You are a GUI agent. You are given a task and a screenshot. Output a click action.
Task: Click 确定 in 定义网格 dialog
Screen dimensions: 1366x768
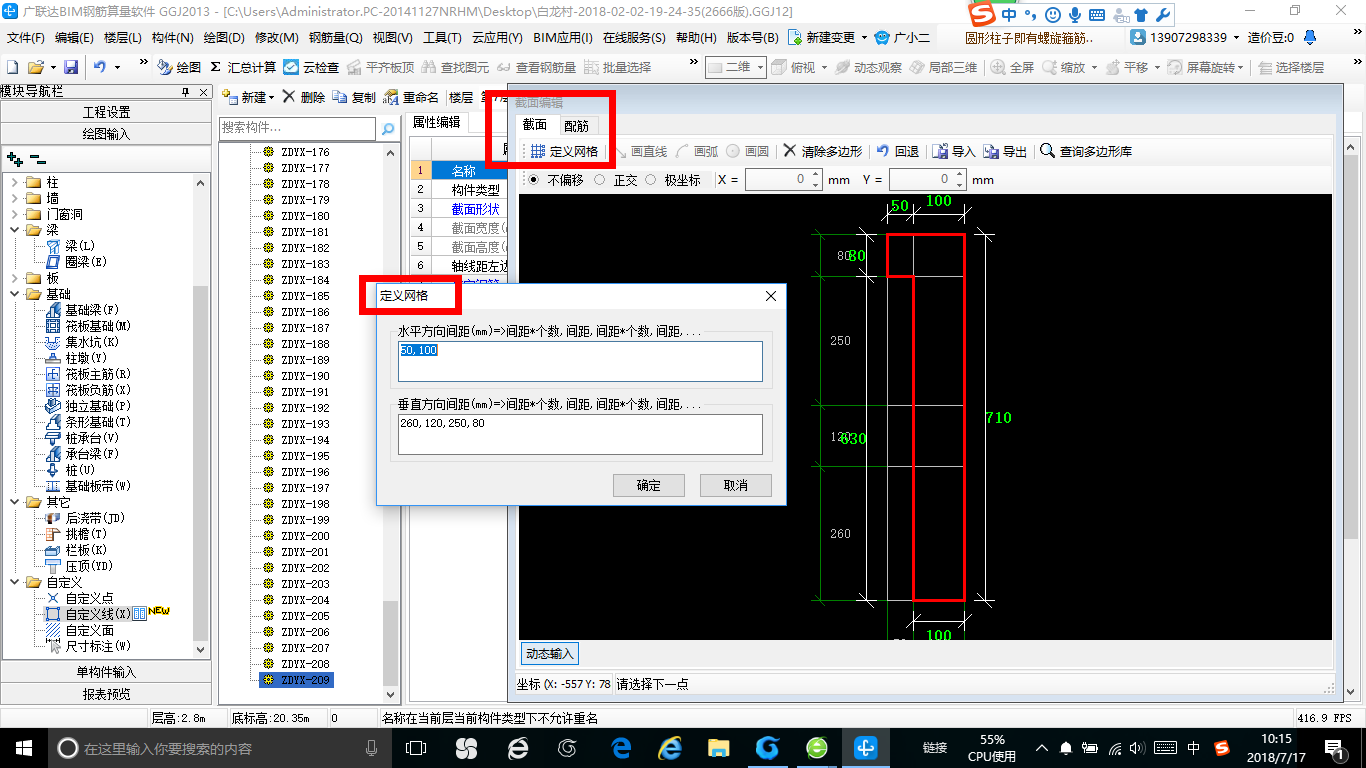tap(649, 485)
